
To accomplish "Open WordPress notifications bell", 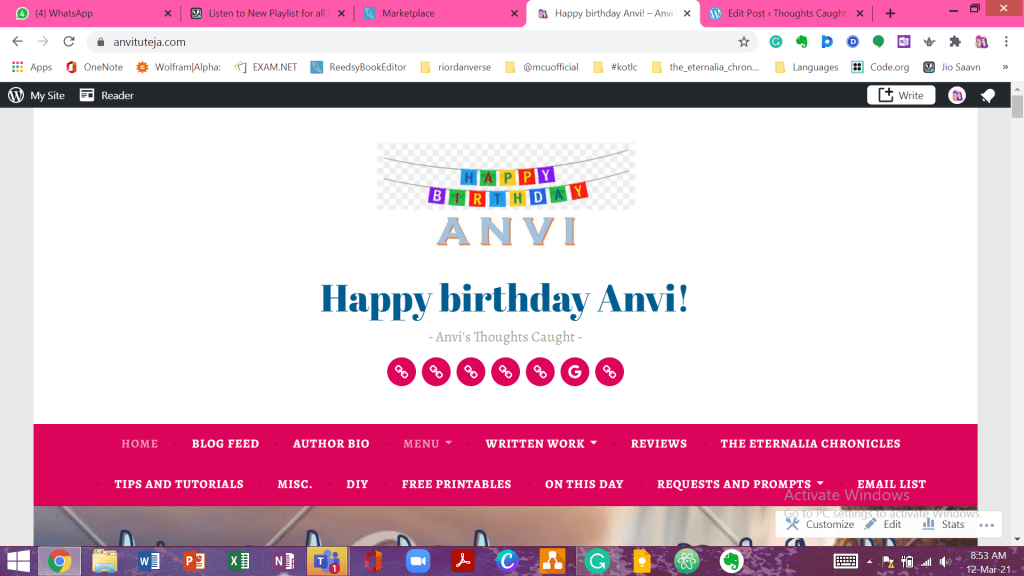I will tap(987, 95).
